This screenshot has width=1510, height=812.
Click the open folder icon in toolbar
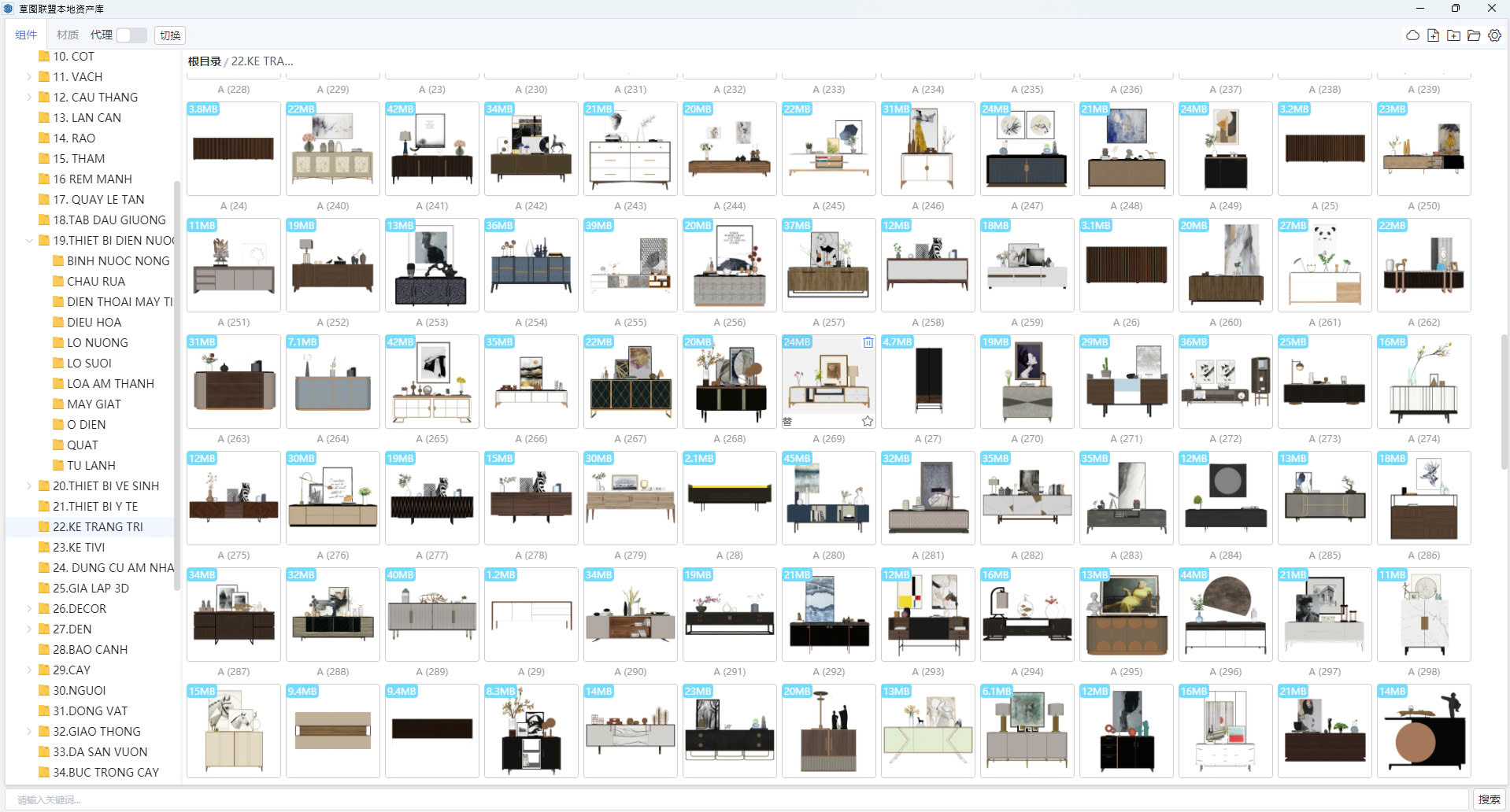click(1474, 35)
